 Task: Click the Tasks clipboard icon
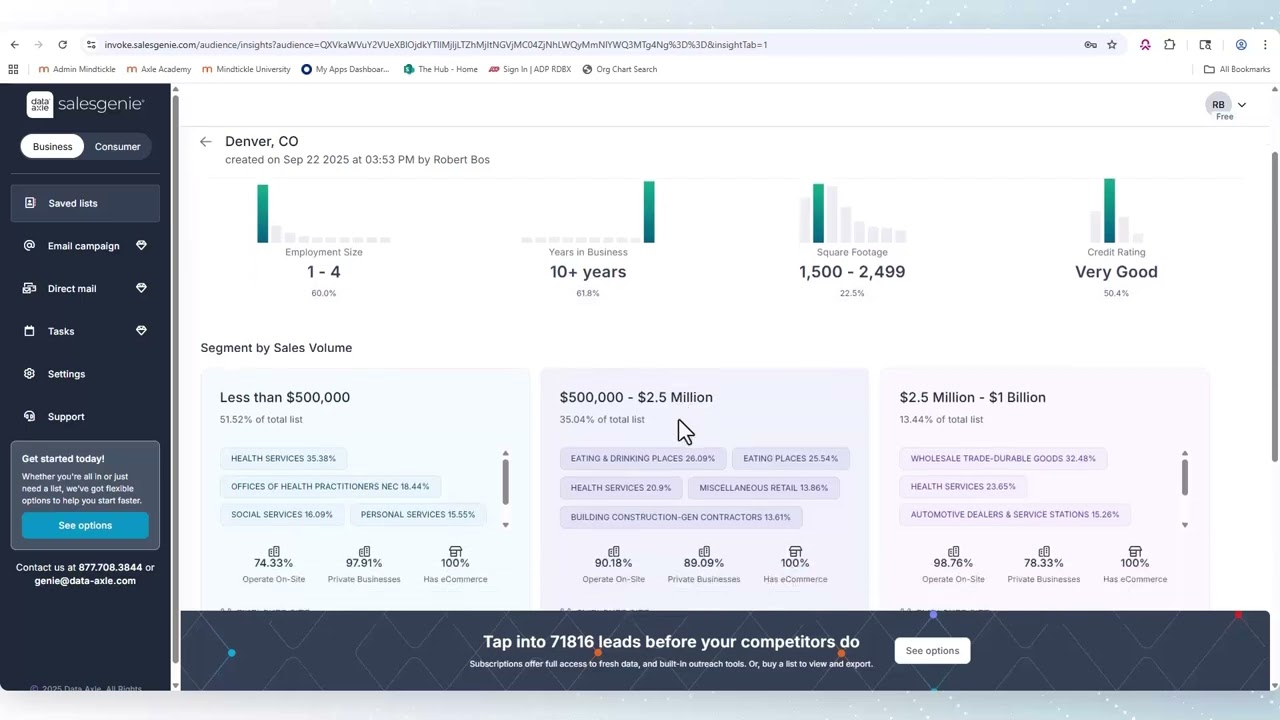tap(29, 331)
